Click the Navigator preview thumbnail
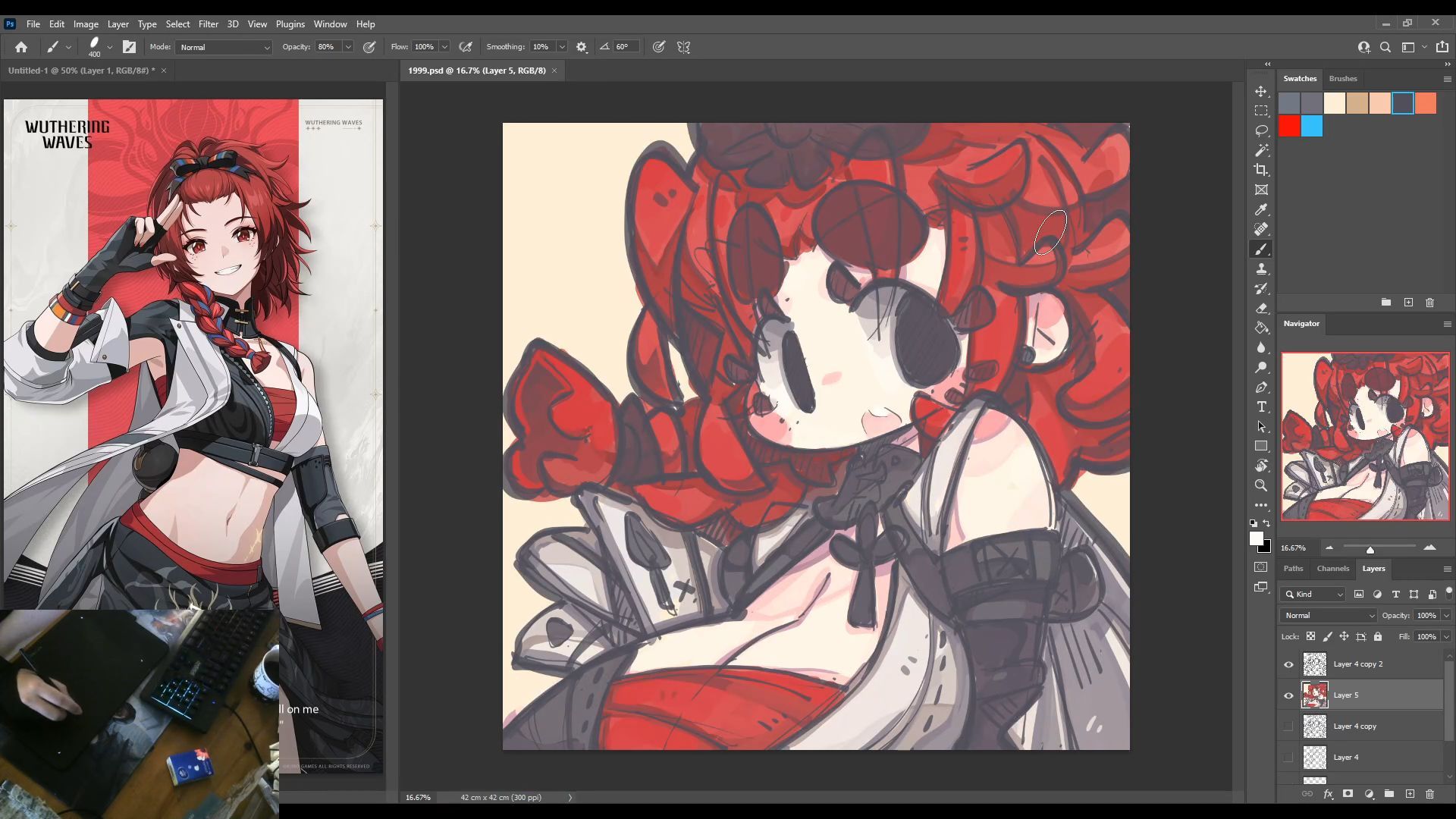 click(1365, 436)
